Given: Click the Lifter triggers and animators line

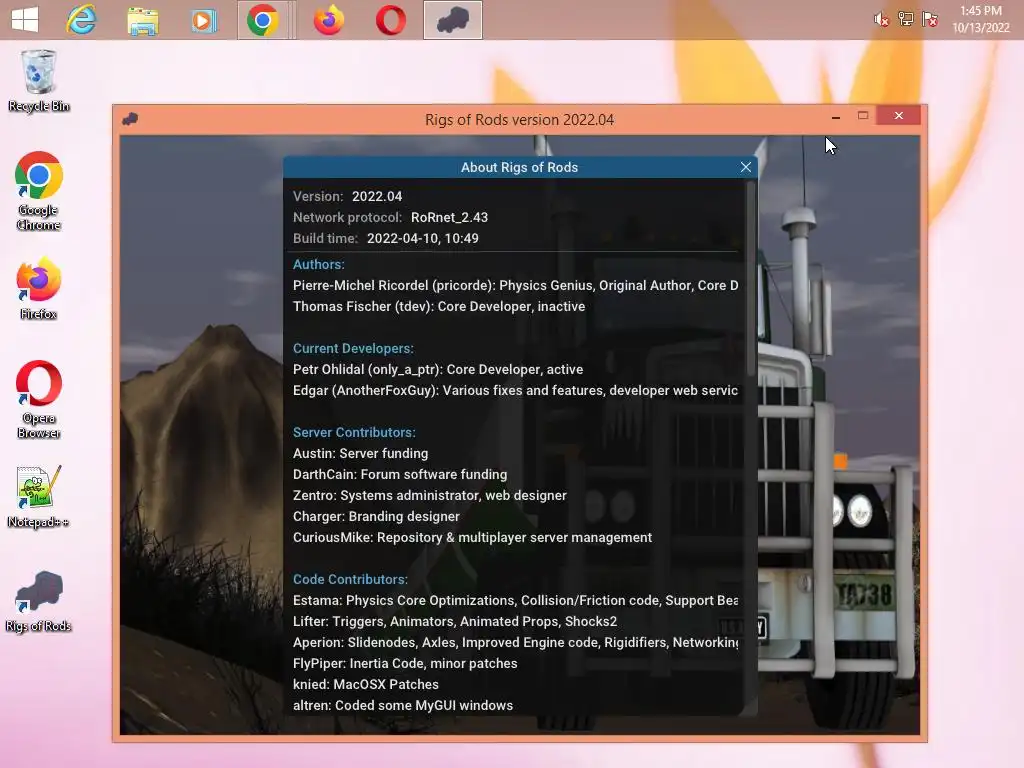Looking at the screenshot, I should 455,621.
